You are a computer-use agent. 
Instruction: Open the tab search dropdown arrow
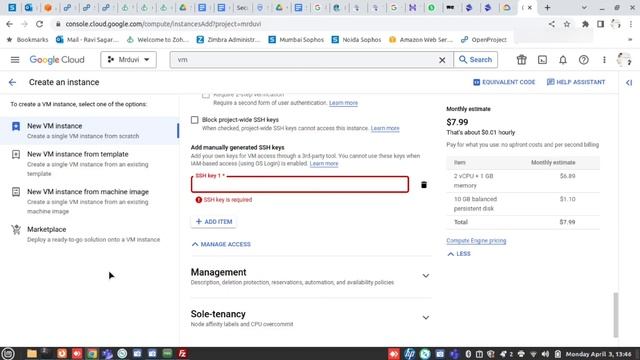(x=584, y=8)
